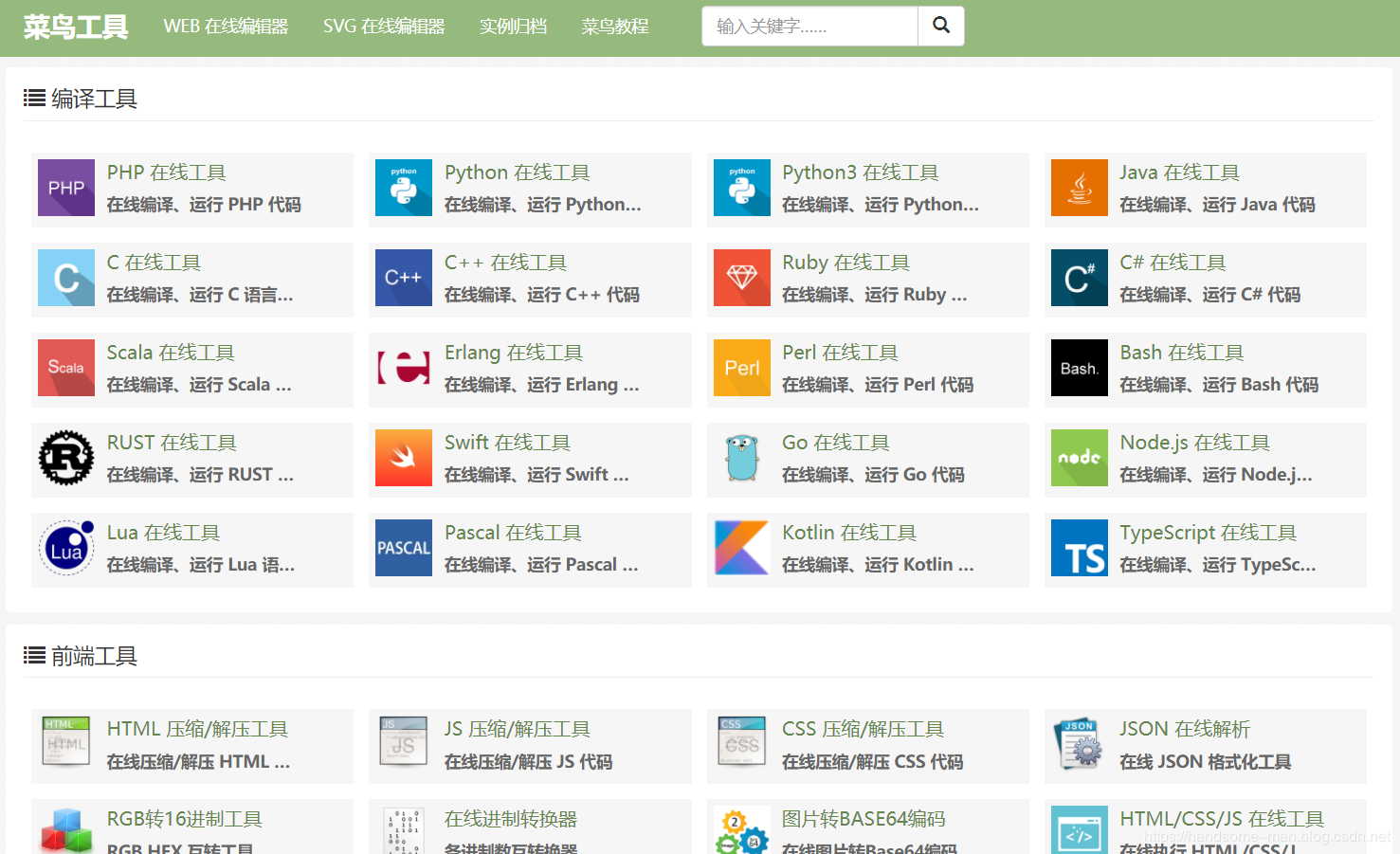1400x854 pixels.
Task: Click the Kotlin logo icon
Action: pyautogui.click(x=742, y=548)
